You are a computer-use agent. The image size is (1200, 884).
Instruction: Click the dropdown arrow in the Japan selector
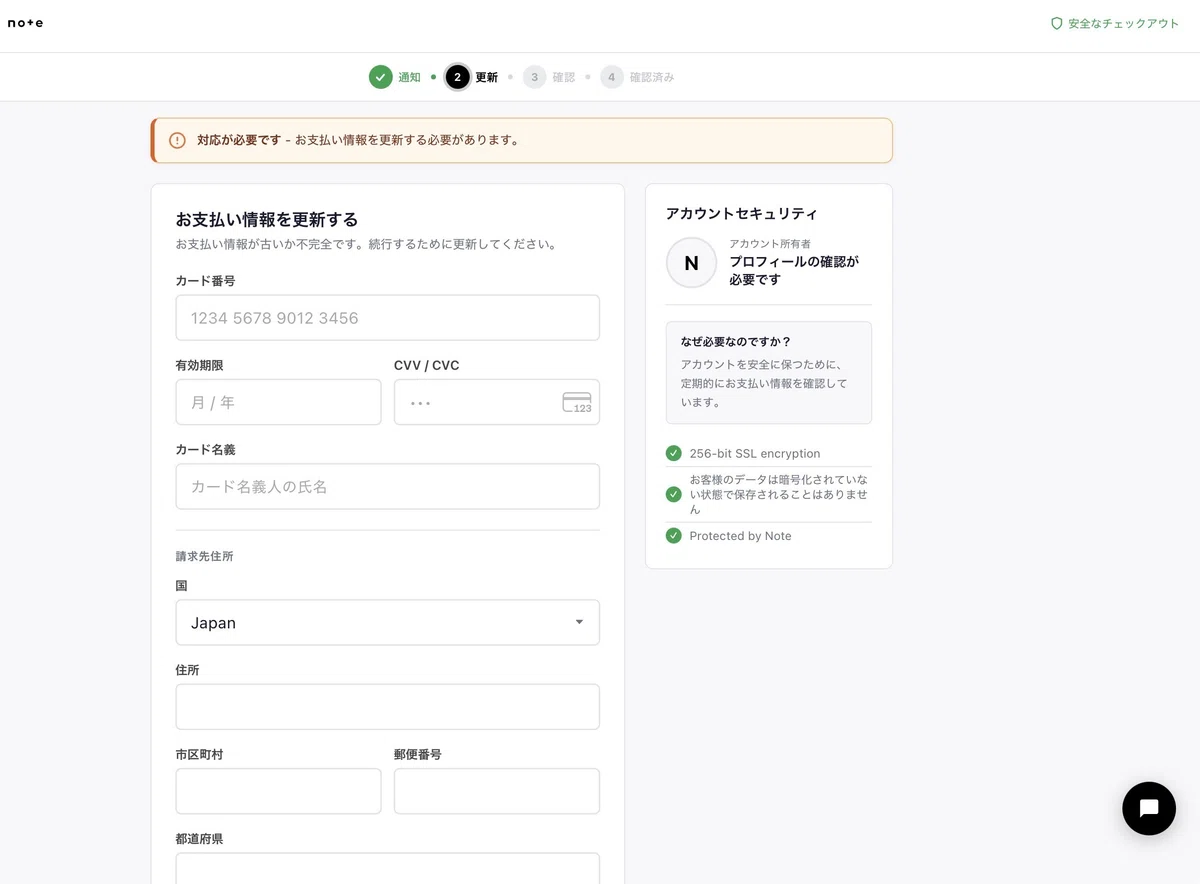[579, 622]
